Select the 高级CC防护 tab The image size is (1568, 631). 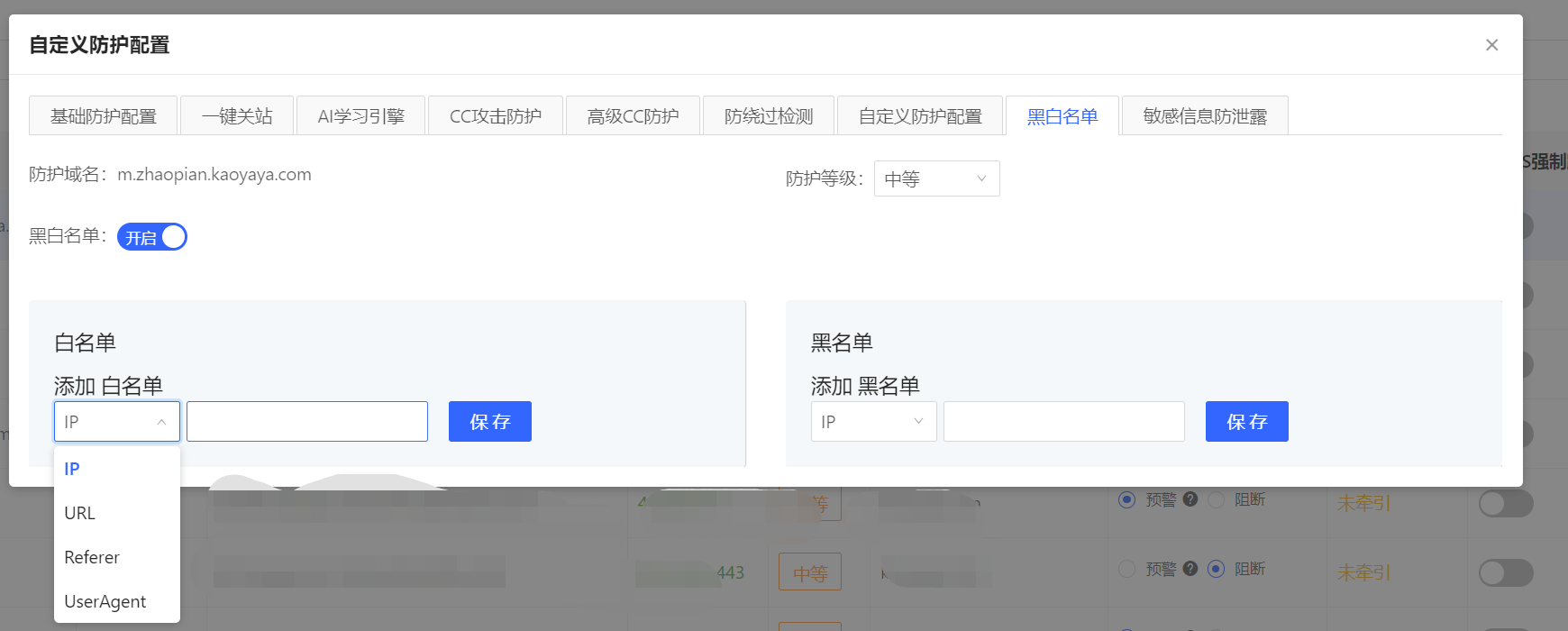coord(633,116)
